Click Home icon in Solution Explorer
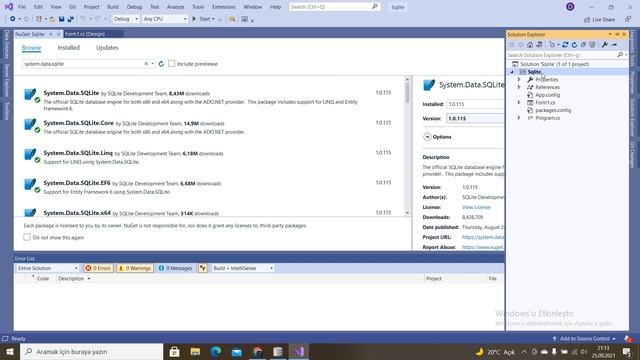640x360 pixels. click(530, 45)
